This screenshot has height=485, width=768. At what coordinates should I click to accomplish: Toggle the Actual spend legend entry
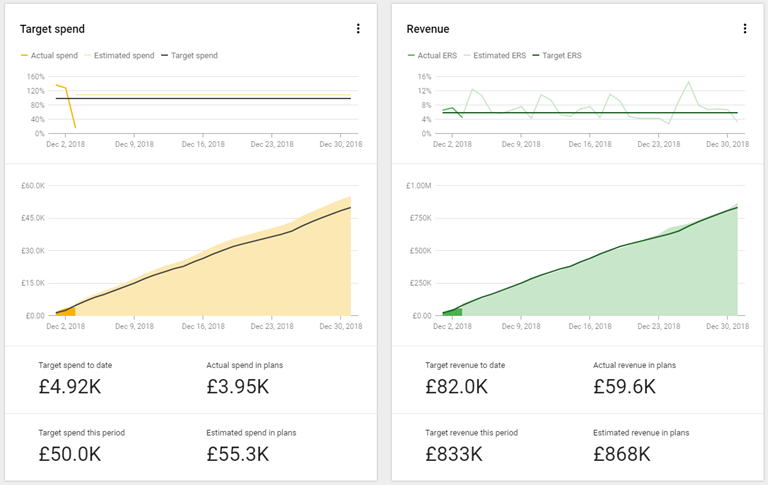click(49, 55)
